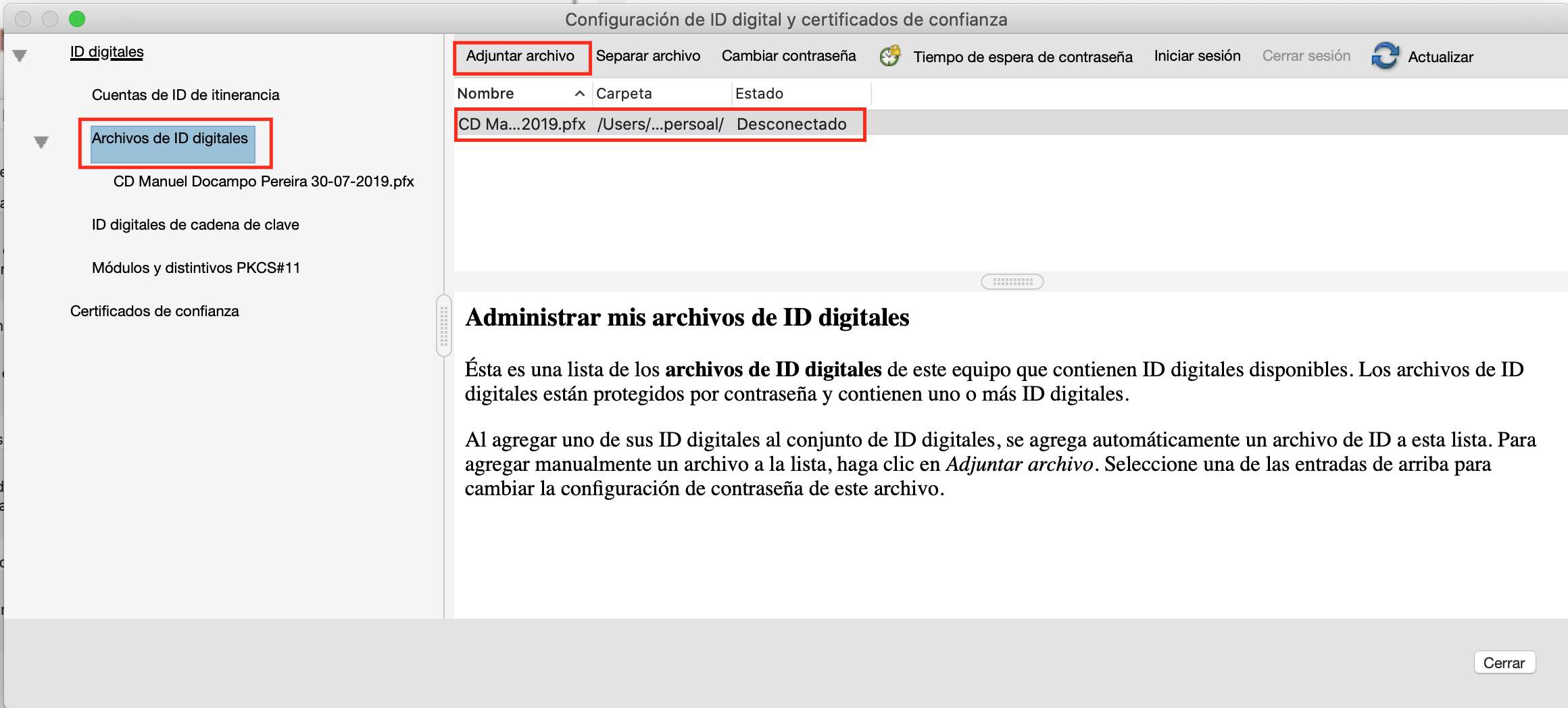Select "ID digitales de cadena de clave"
This screenshot has height=708, width=1568.
pos(195,224)
